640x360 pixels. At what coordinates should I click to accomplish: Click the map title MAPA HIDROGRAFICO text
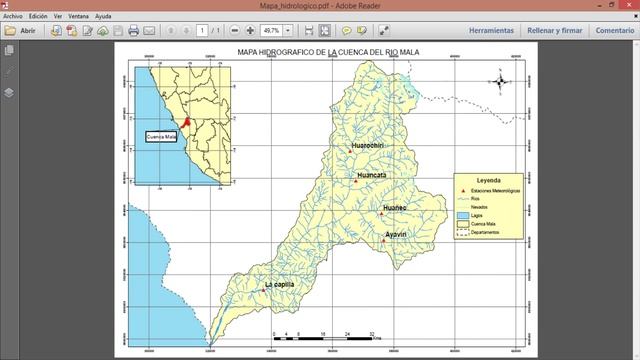(x=328, y=52)
